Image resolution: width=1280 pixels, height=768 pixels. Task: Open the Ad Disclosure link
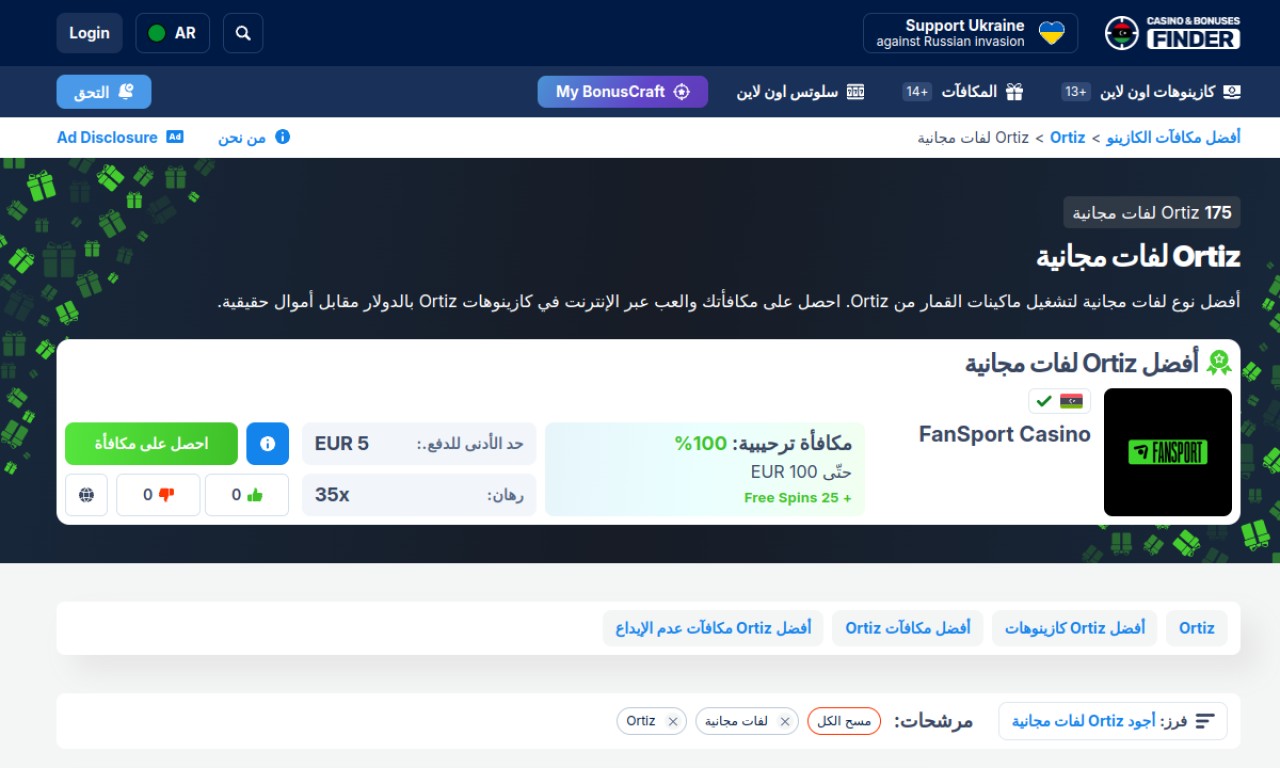(120, 137)
